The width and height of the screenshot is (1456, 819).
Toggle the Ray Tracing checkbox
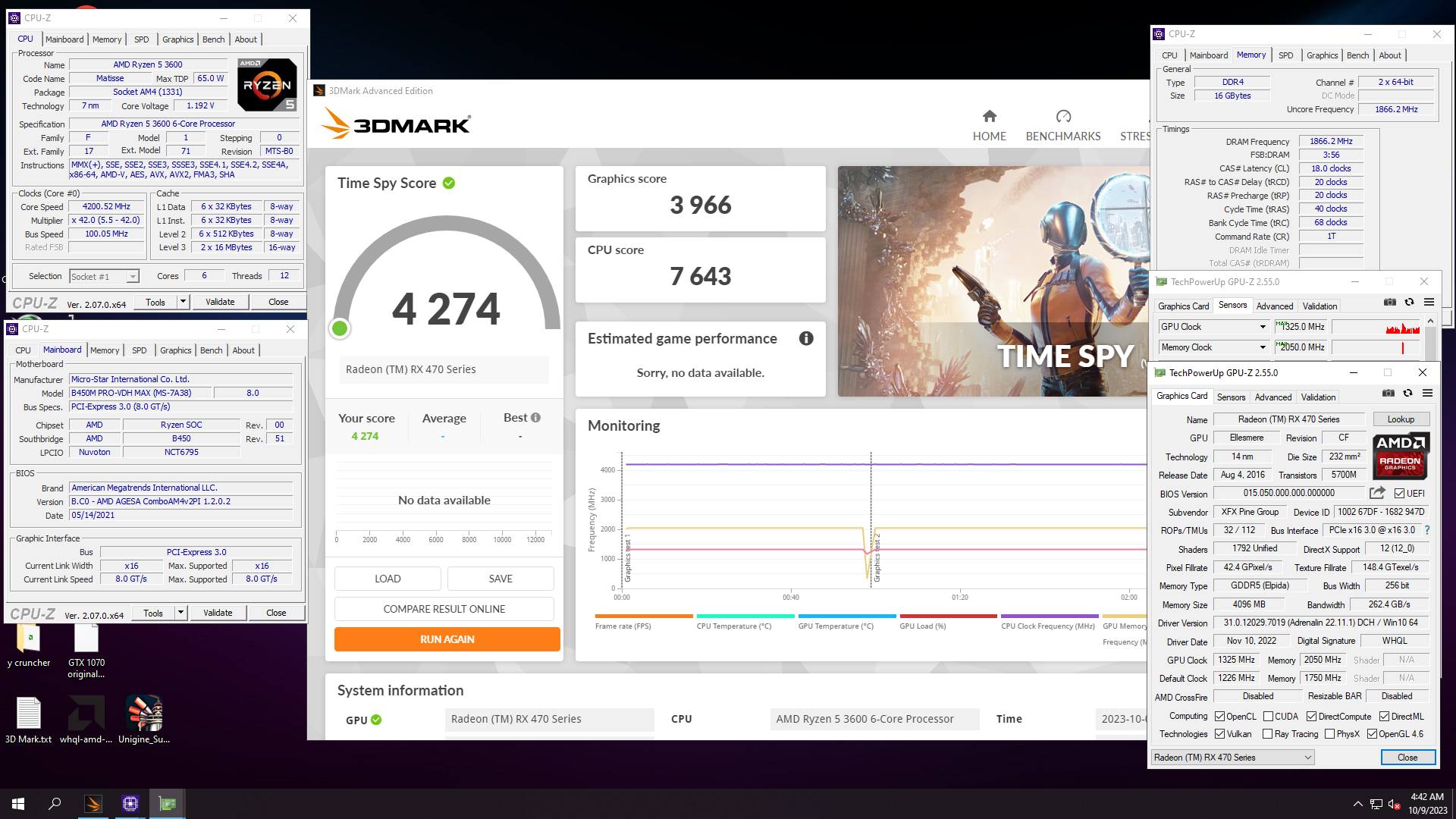(x=1268, y=734)
